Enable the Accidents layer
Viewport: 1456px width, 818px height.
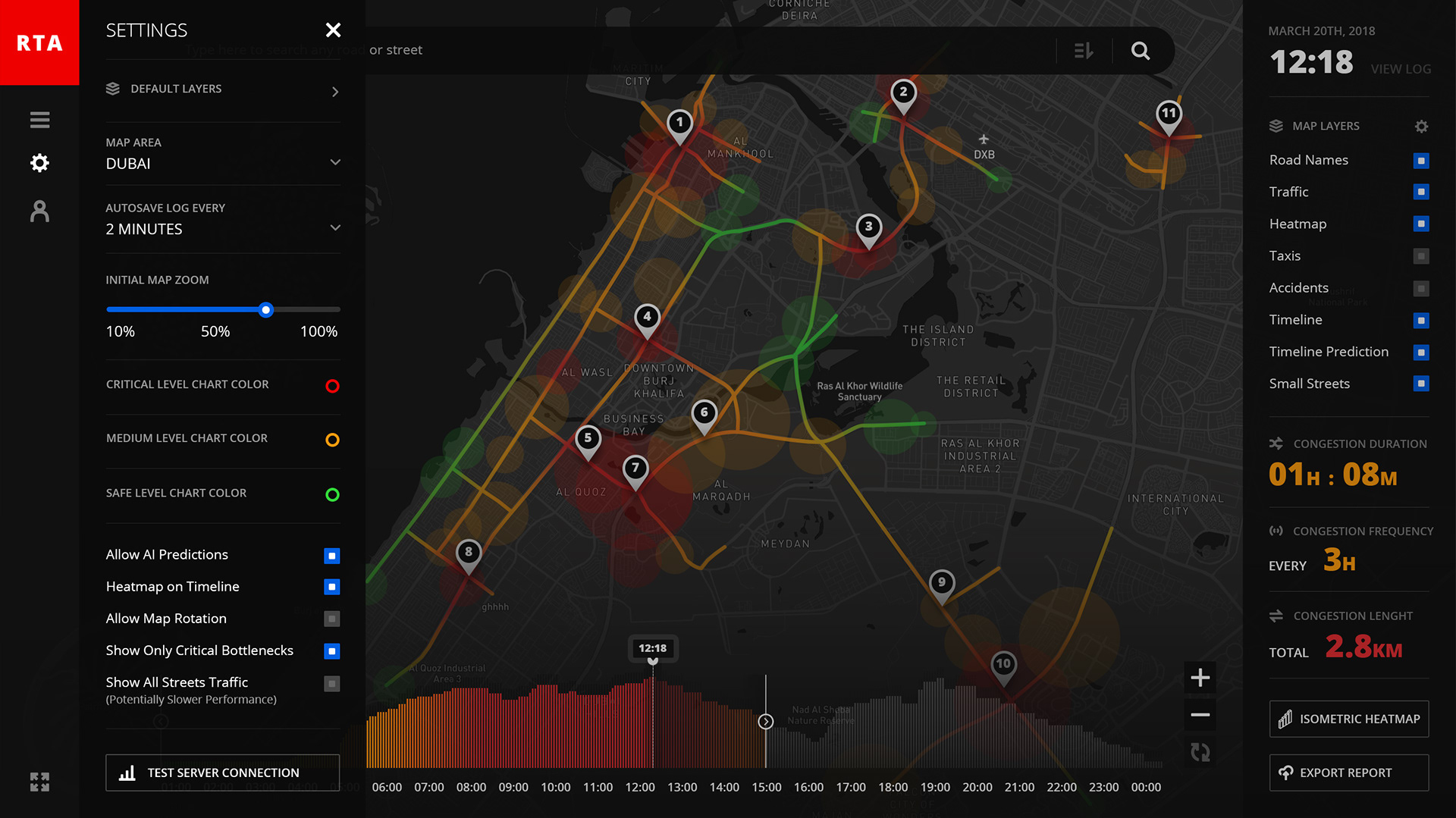pos(1421,288)
